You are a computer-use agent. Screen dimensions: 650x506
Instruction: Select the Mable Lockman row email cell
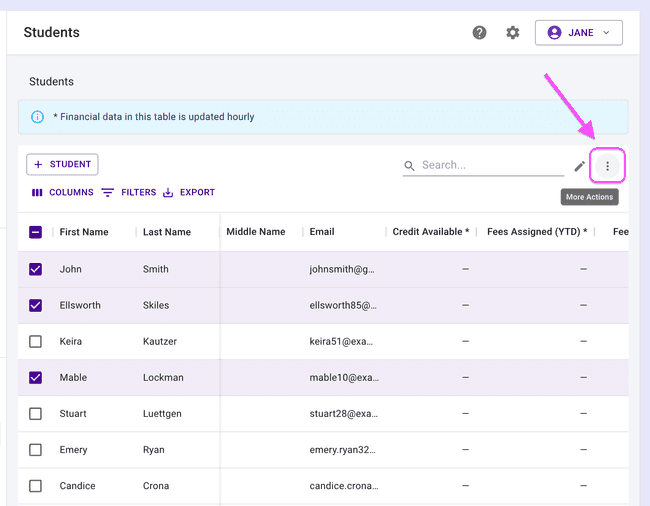point(342,378)
